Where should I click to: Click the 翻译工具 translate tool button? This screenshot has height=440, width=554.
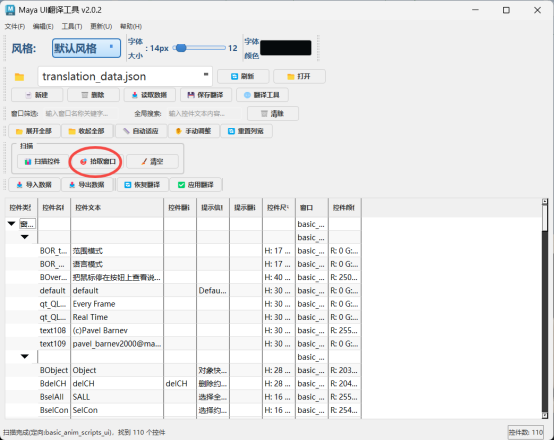pyautogui.click(x=262, y=95)
